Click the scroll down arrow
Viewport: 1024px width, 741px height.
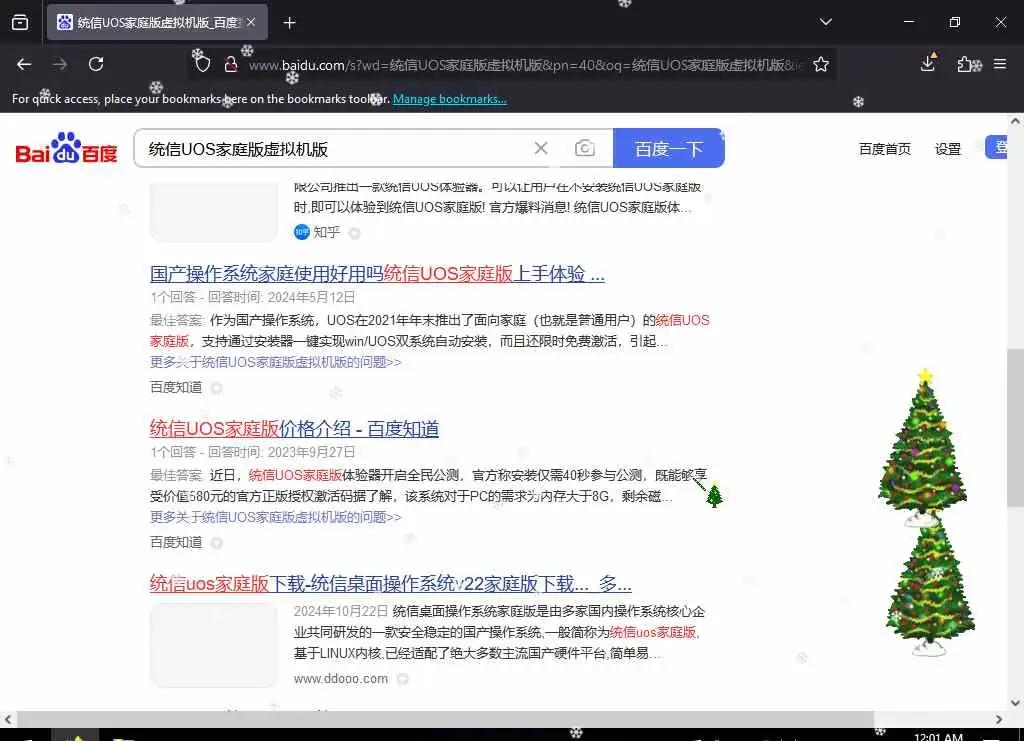[1015, 703]
